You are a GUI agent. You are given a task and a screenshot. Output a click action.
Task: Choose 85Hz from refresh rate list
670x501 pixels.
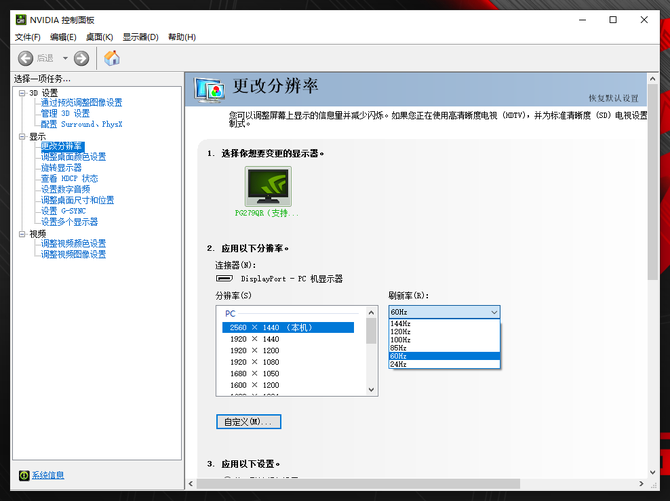click(x=444, y=348)
